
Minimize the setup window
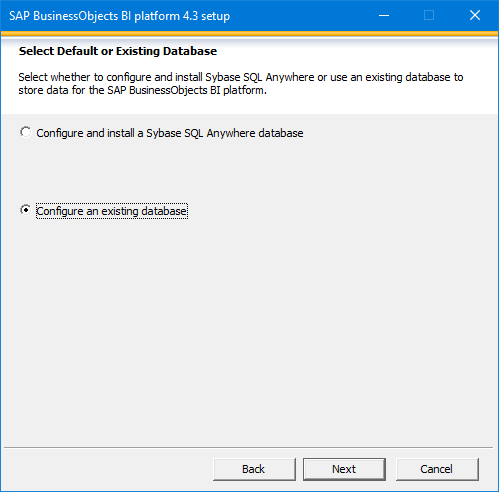[x=384, y=16]
